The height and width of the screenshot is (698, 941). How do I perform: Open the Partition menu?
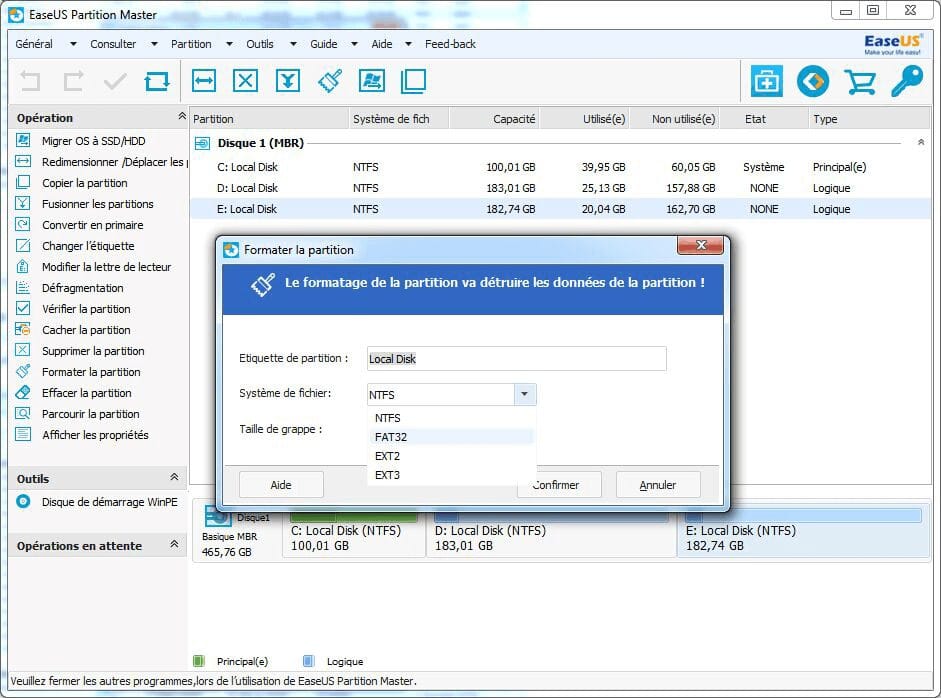(191, 44)
